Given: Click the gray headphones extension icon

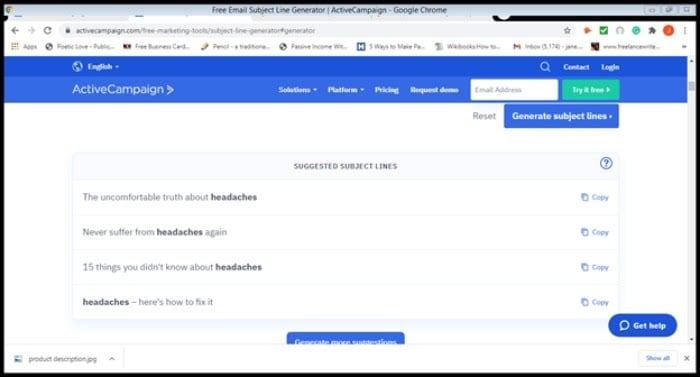Looking at the screenshot, I should point(620,30).
